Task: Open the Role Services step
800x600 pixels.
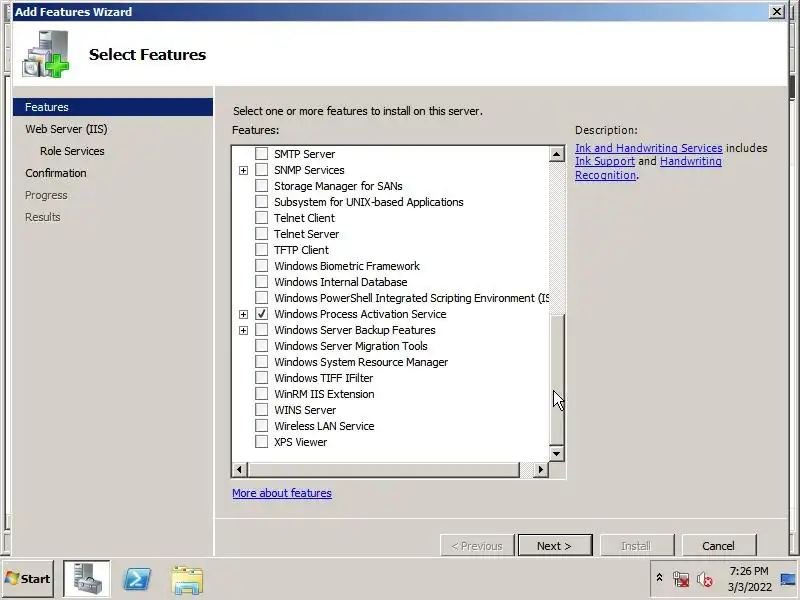Action: tap(72, 151)
